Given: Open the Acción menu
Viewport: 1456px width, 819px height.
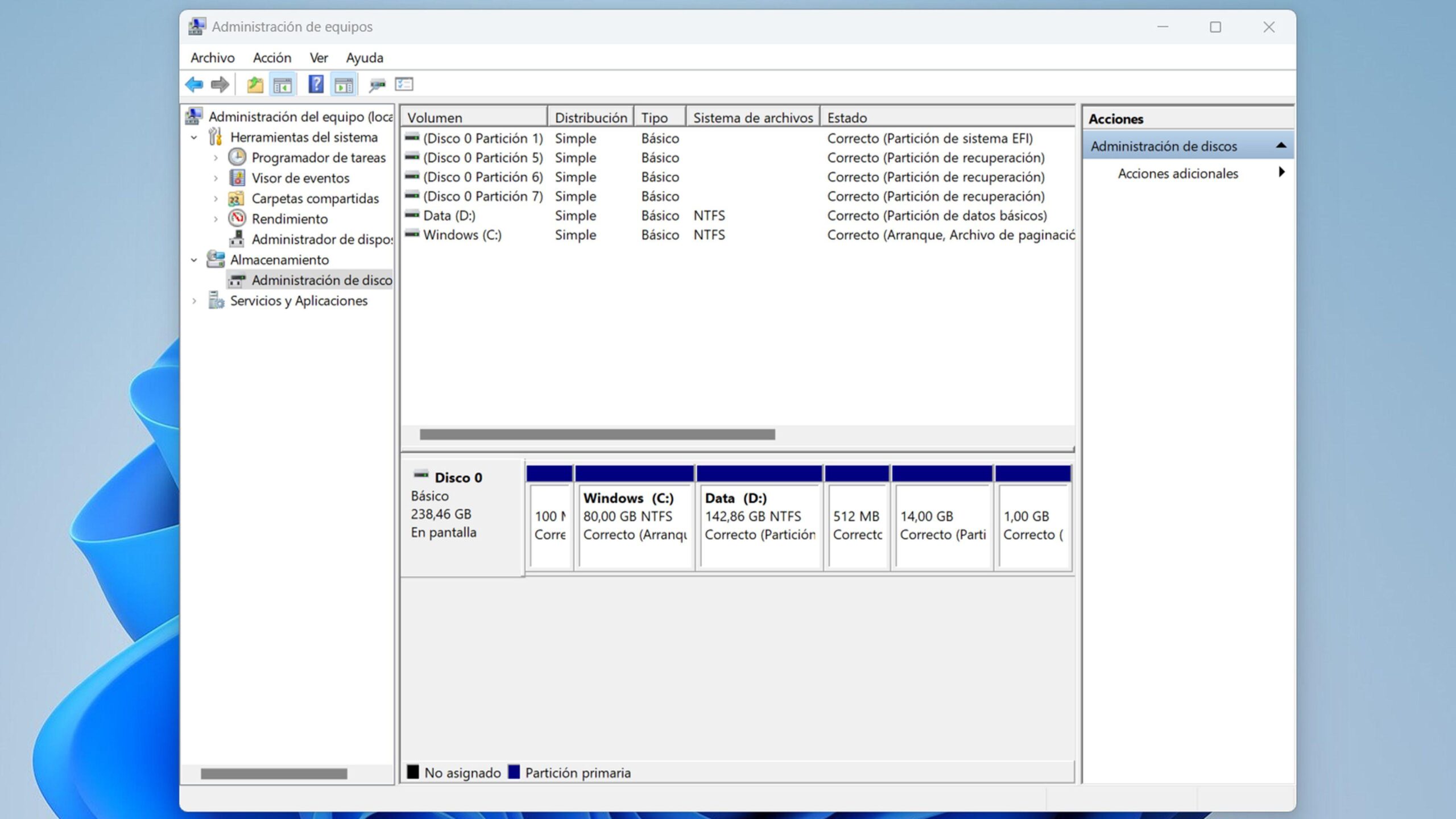Looking at the screenshot, I should click(x=272, y=57).
